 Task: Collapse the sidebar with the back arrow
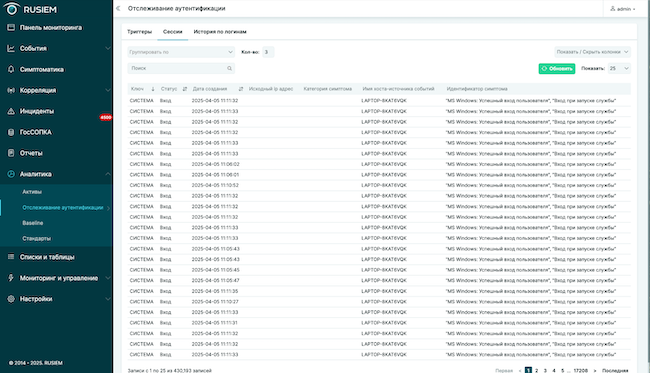click(x=118, y=8)
